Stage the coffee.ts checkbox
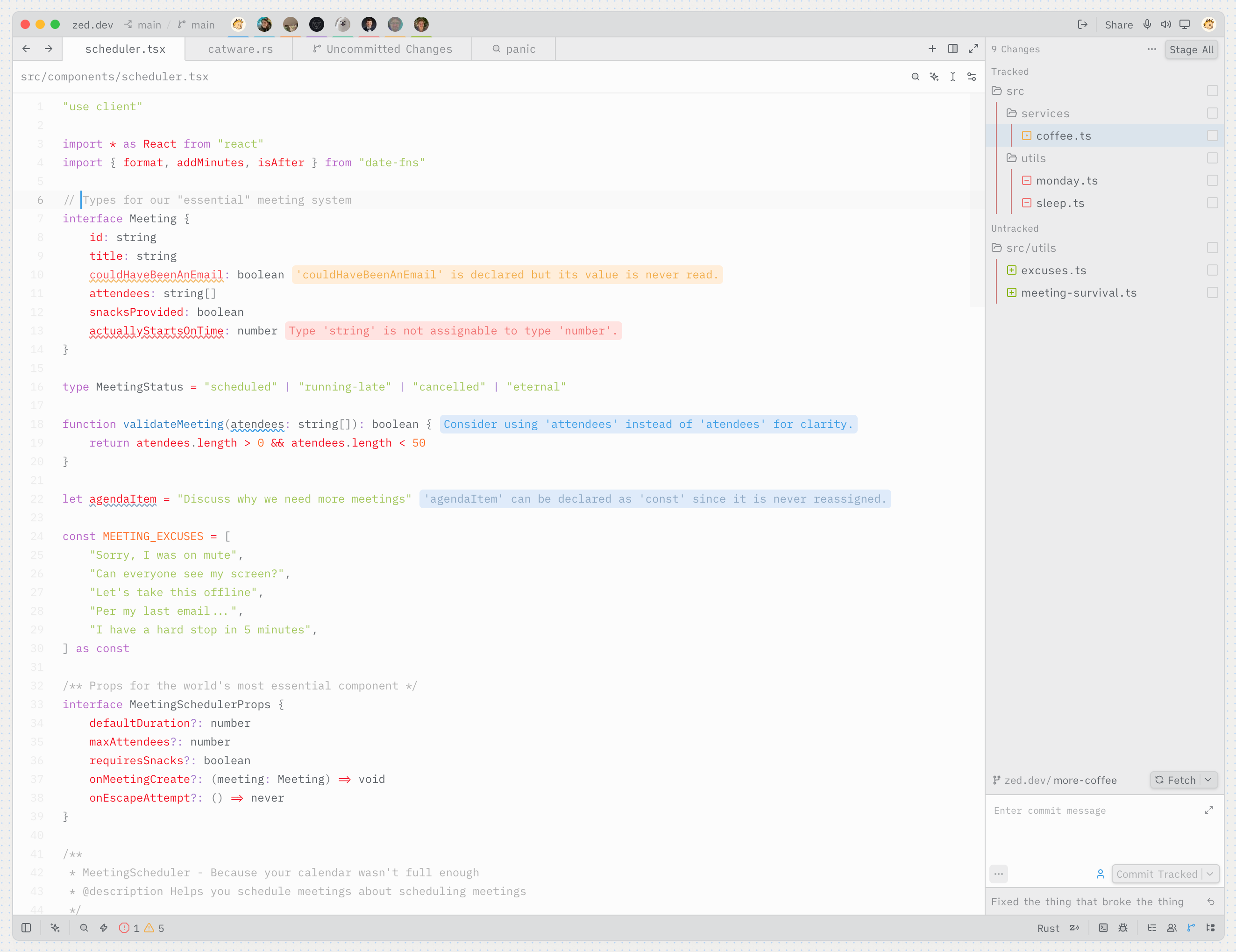Viewport: 1236px width, 952px height. (x=1212, y=136)
